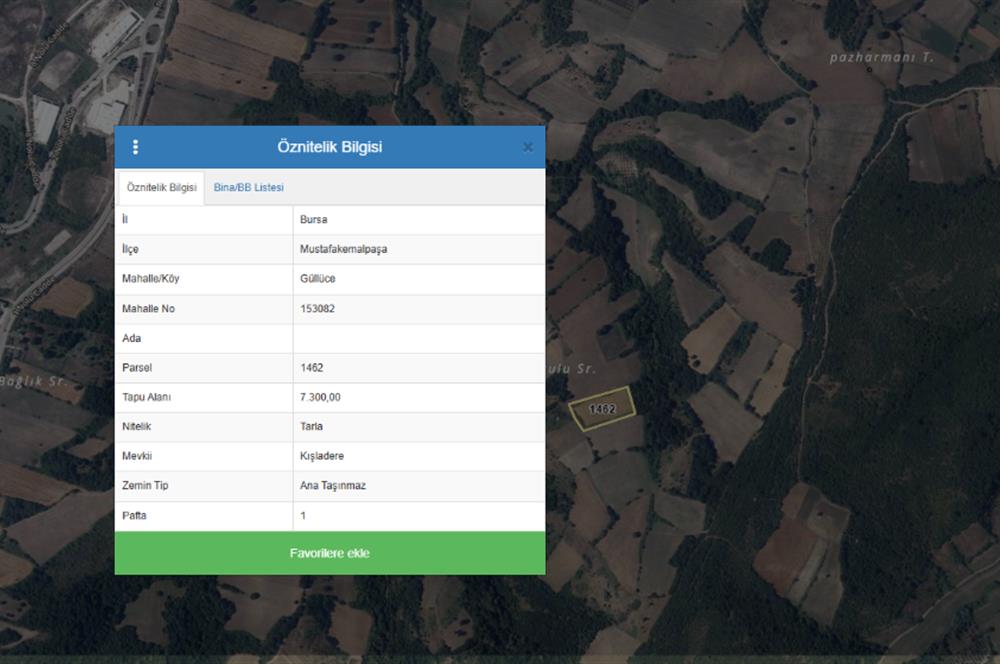Click the empty Ada value cell

point(419,338)
